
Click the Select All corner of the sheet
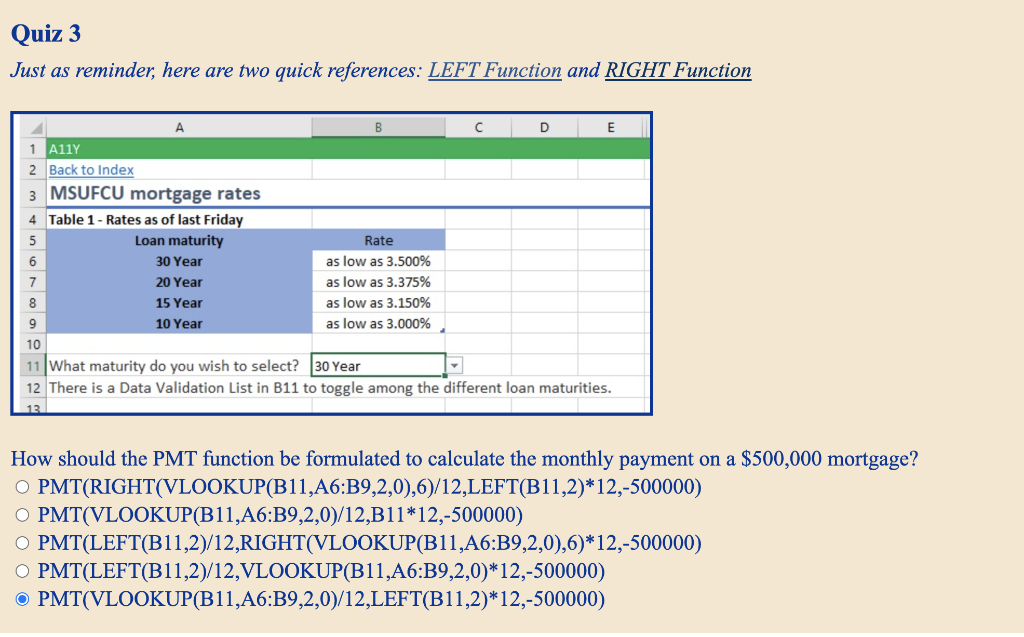[33, 127]
